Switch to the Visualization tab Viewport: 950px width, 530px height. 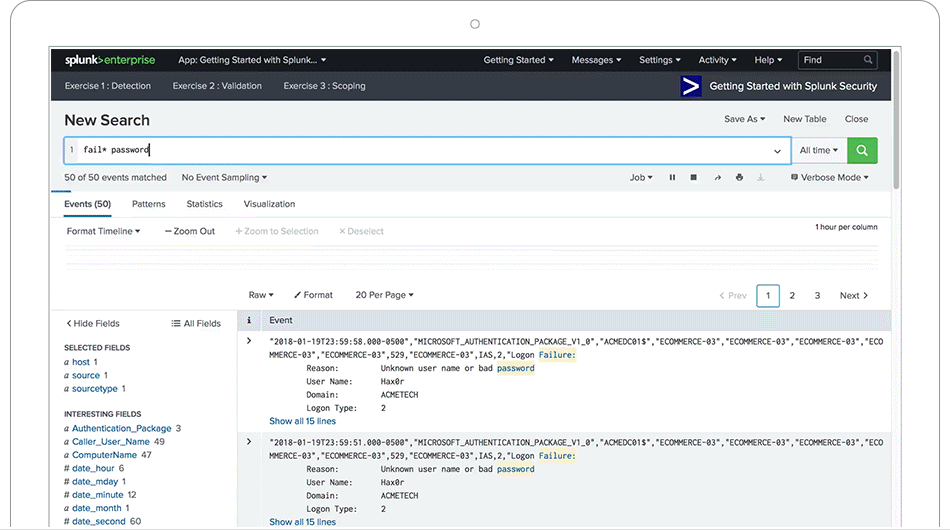(x=269, y=204)
